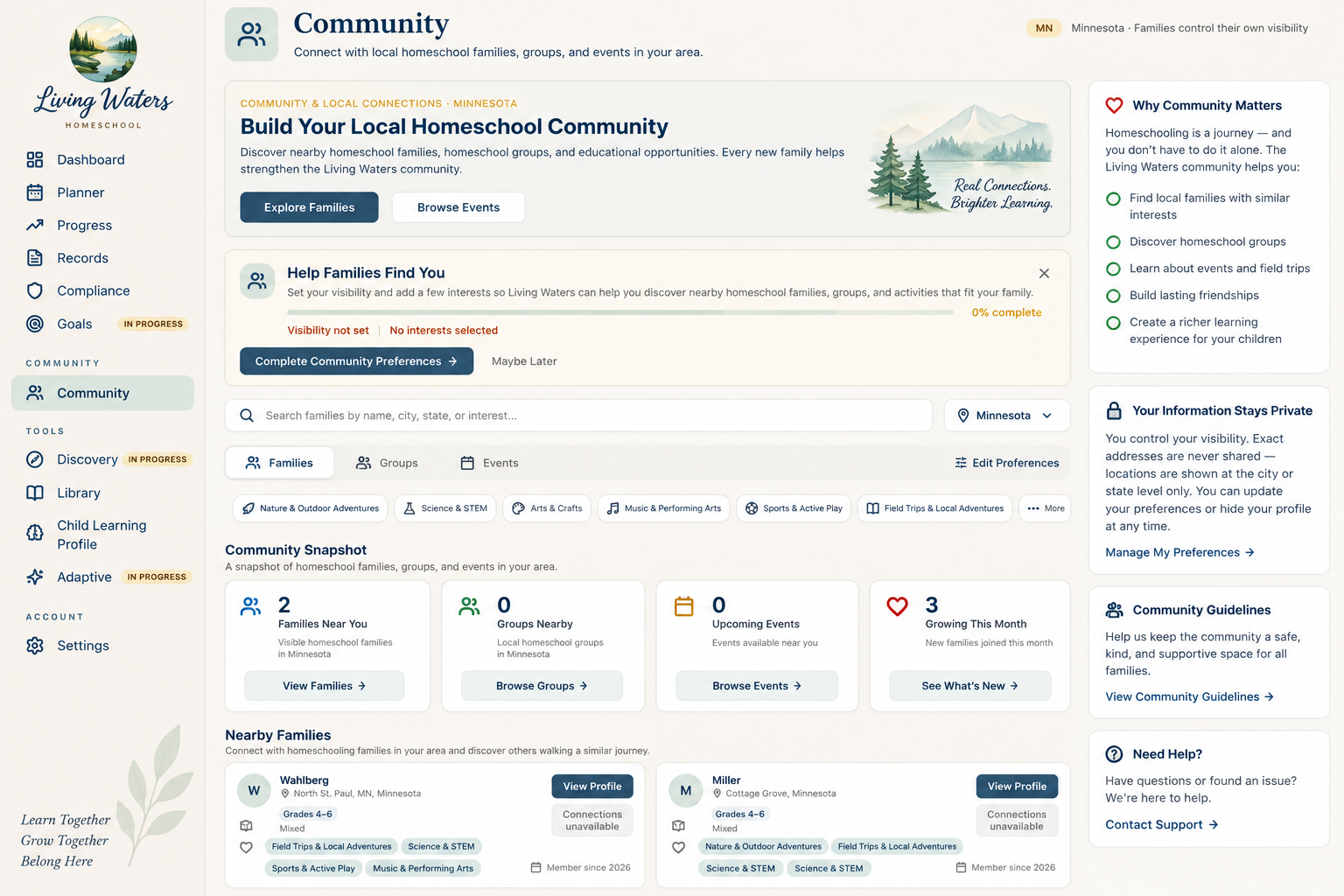The width and height of the screenshot is (1344, 896).
Task: Click the Explore Families button
Action: click(309, 207)
